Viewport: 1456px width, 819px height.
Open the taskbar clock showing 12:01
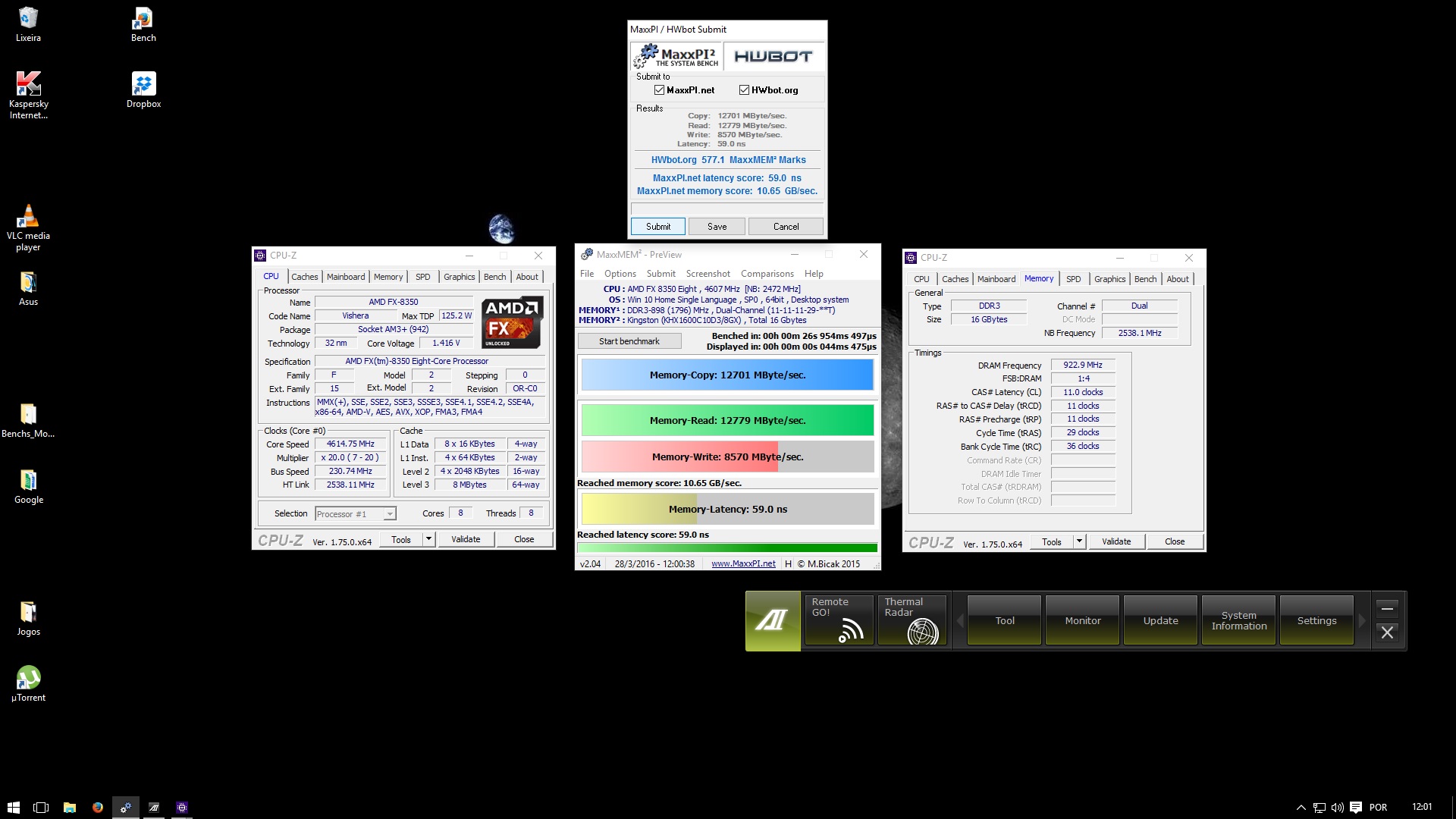(x=1422, y=807)
